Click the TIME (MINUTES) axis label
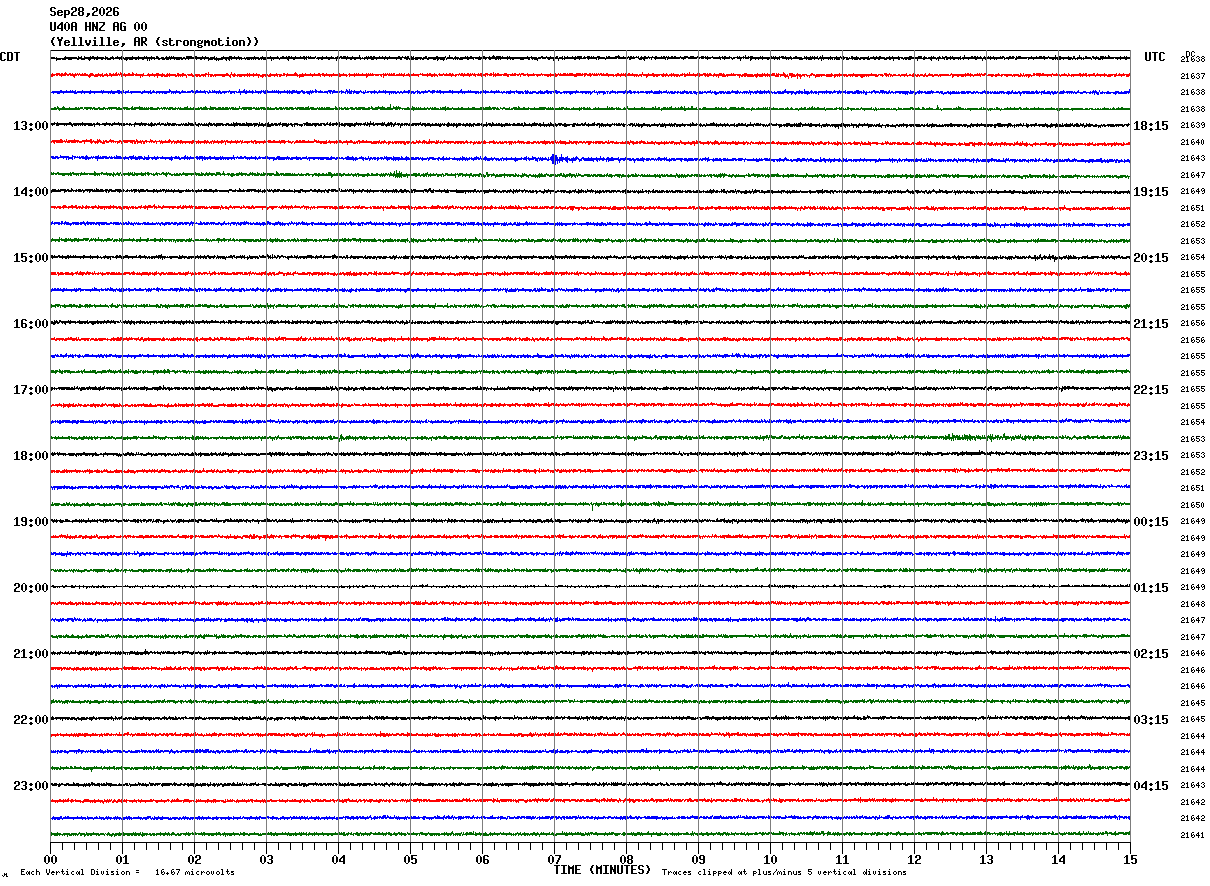Image resolution: width=1210 pixels, height=886 pixels. [x=602, y=870]
